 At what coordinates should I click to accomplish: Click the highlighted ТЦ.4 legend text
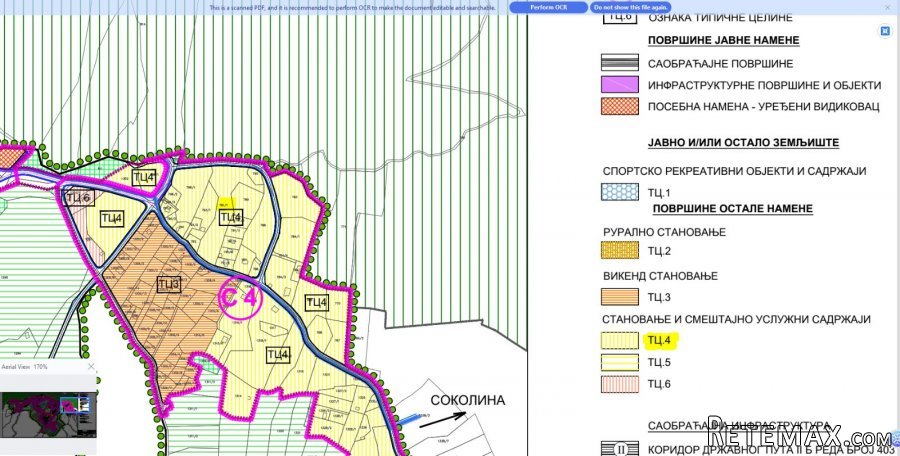click(x=660, y=341)
